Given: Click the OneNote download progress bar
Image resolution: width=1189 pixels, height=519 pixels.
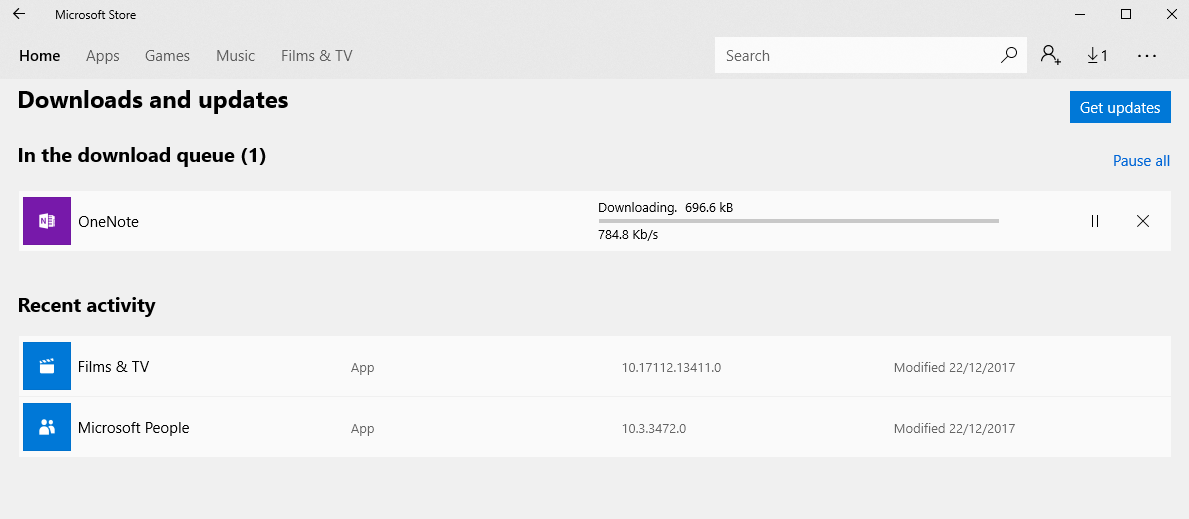Looking at the screenshot, I should [x=798, y=221].
